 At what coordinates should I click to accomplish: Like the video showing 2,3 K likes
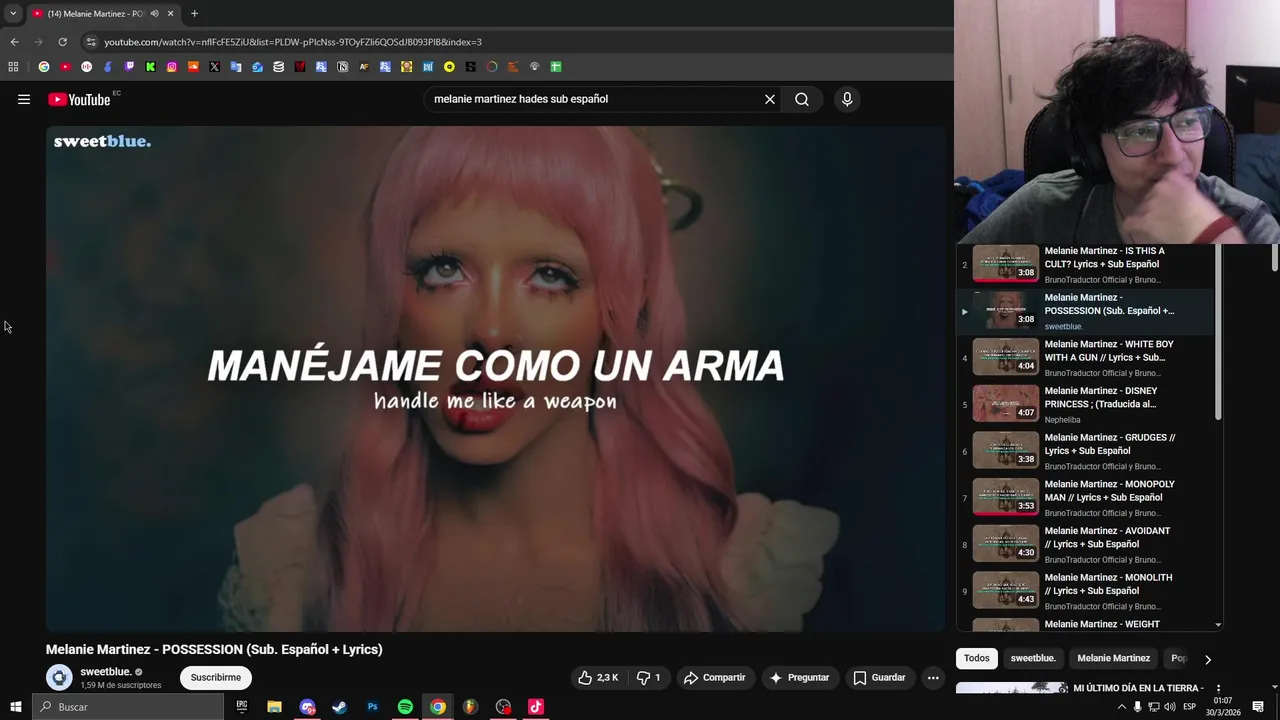597,677
